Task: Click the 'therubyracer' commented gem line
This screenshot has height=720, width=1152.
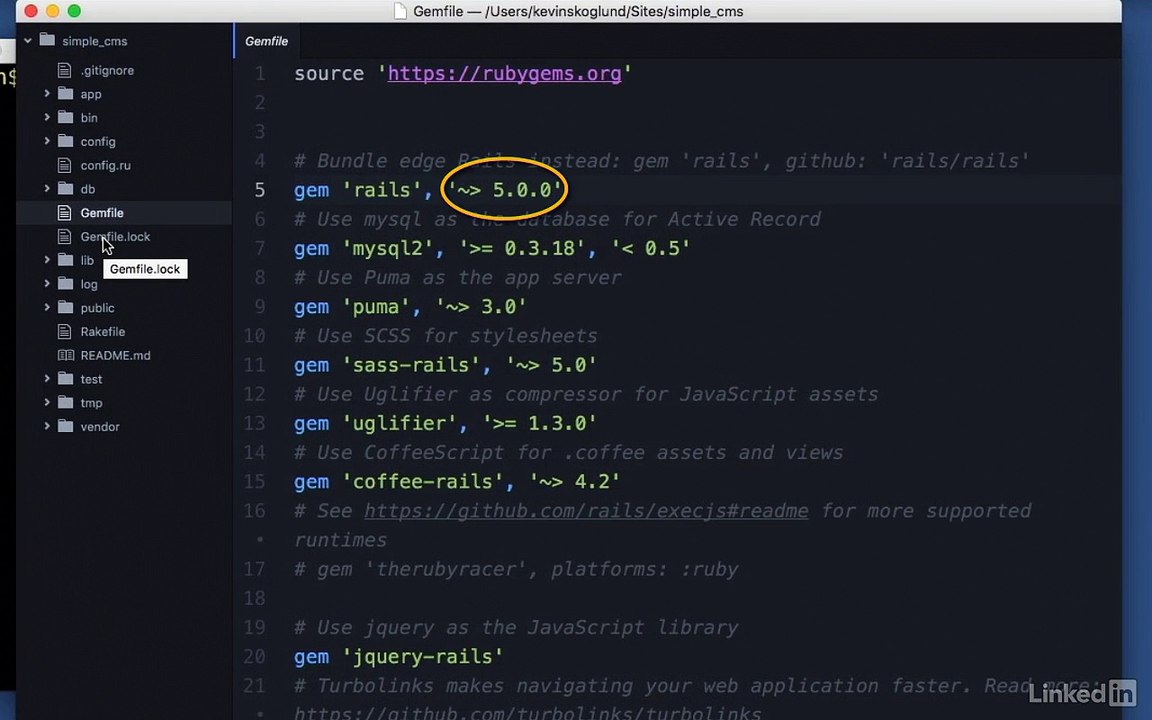Action: tap(516, 569)
